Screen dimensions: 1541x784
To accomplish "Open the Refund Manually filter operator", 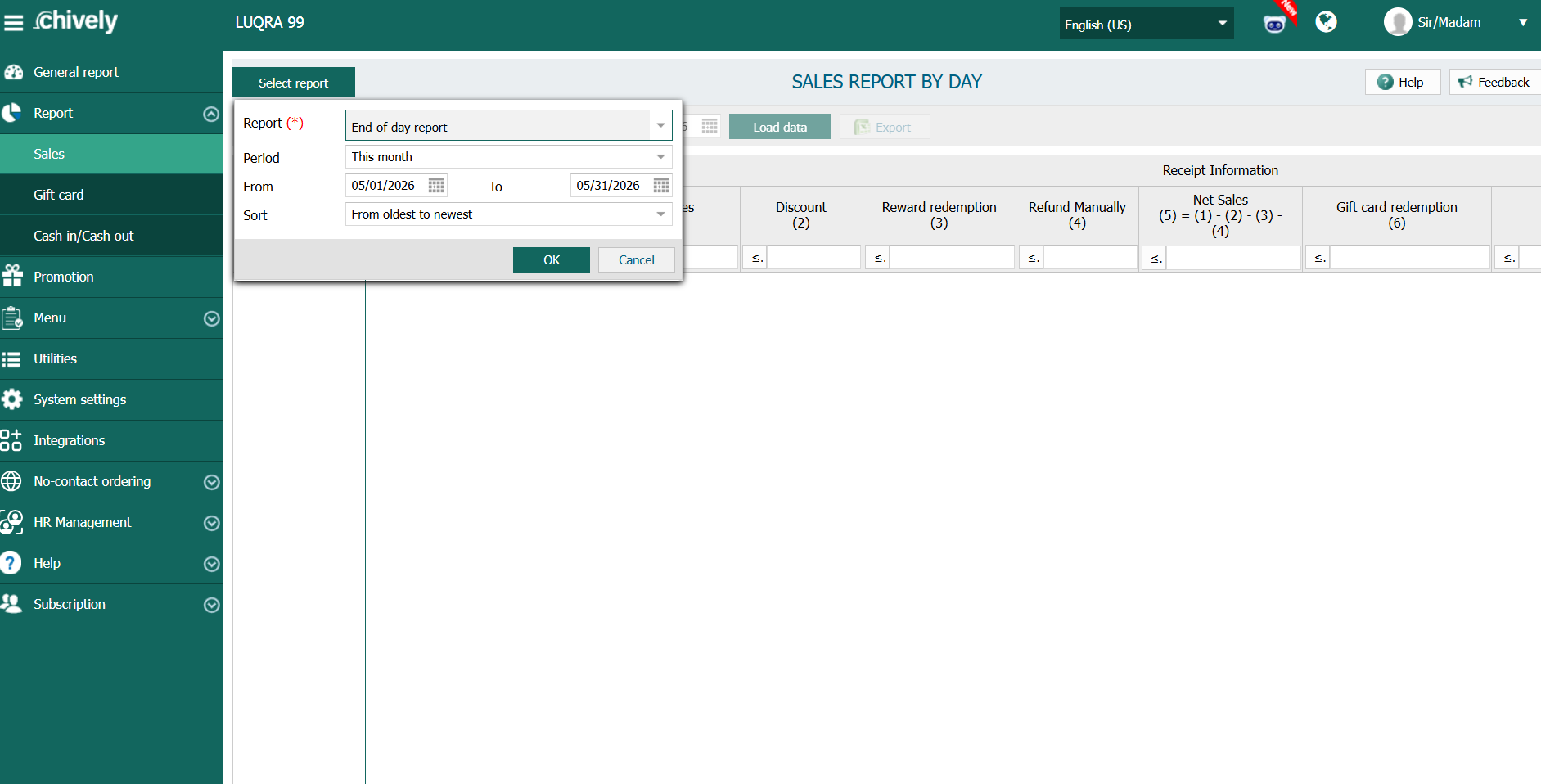I will 1032,258.
